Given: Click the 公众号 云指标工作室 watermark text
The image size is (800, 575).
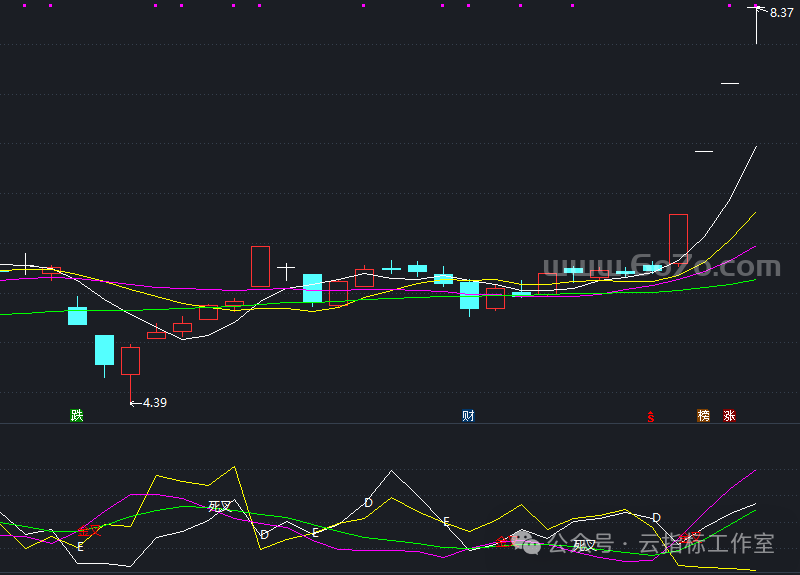Looking at the screenshot, I should click(660, 543).
